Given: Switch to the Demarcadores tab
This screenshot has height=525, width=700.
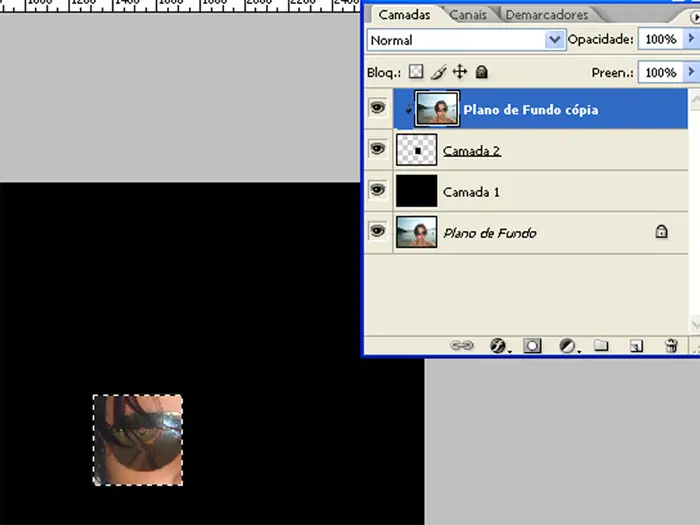Looking at the screenshot, I should pyautogui.click(x=546, y=15).
